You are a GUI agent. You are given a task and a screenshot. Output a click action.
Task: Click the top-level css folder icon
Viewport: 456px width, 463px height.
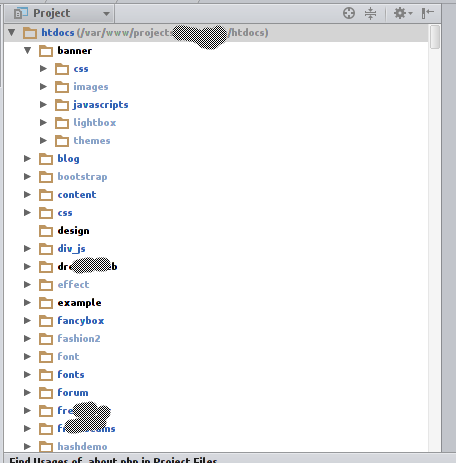click(46, 213)
